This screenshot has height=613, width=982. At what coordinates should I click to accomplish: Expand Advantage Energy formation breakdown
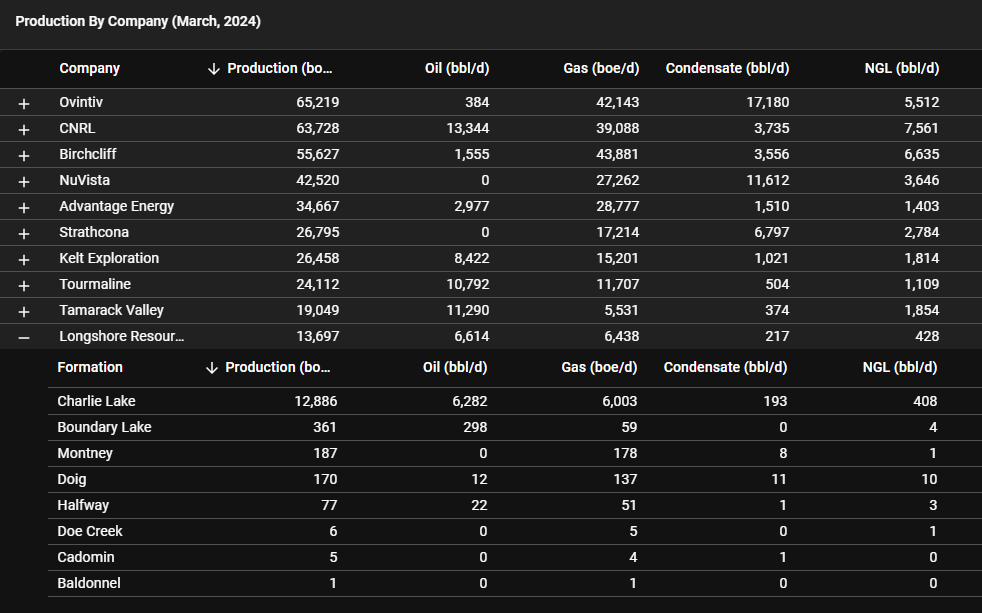click(x=24, y=207)
